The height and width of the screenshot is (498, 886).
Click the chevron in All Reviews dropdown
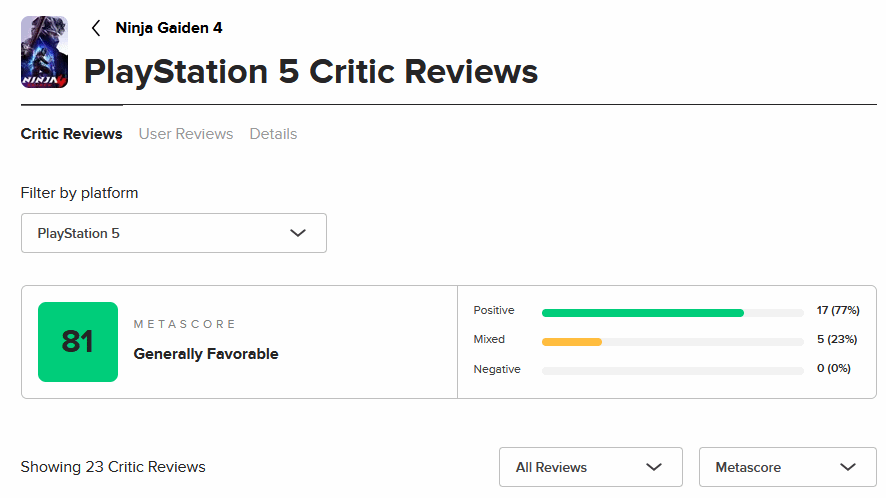654,467
